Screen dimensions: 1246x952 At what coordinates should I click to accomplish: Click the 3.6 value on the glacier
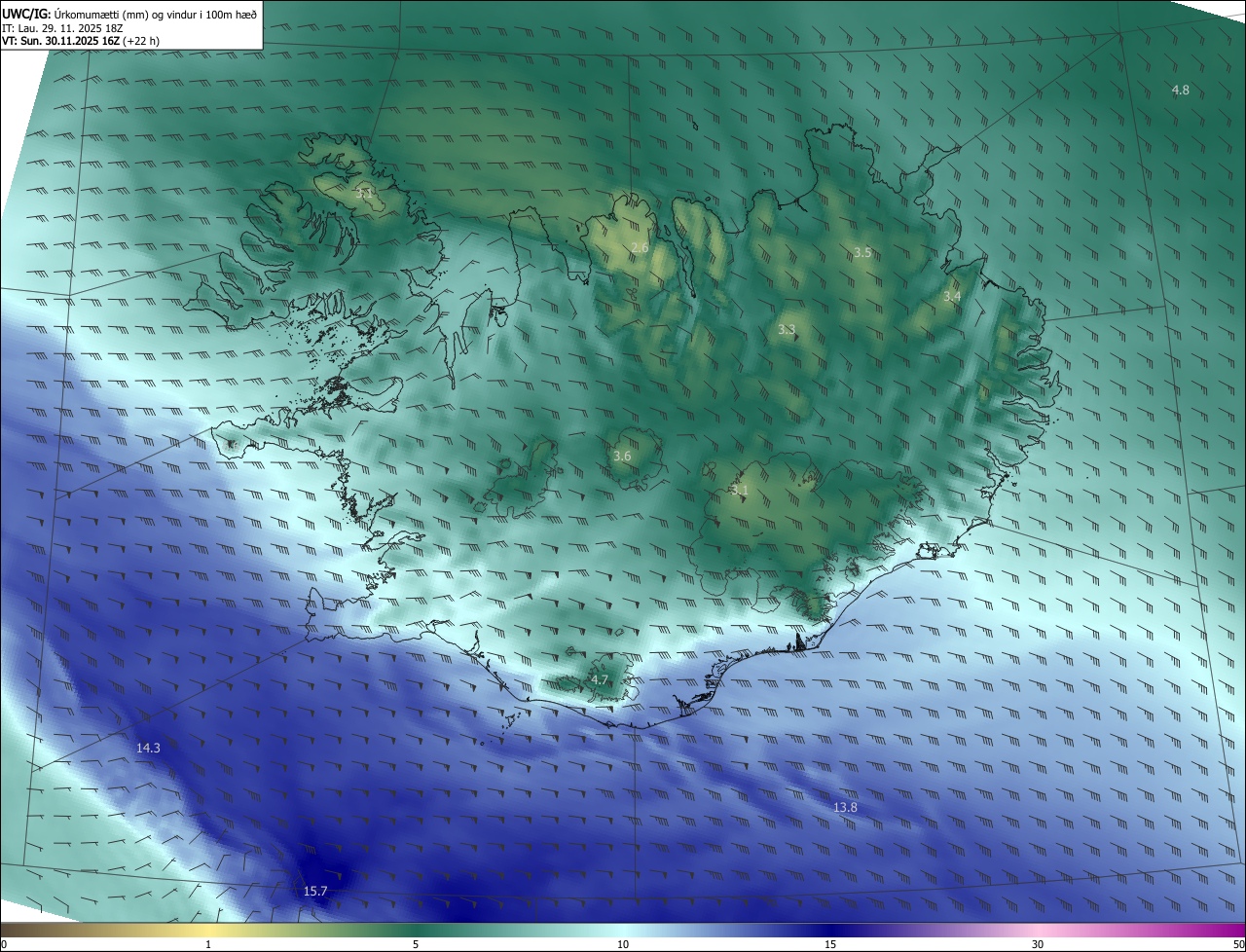[622, 456]
